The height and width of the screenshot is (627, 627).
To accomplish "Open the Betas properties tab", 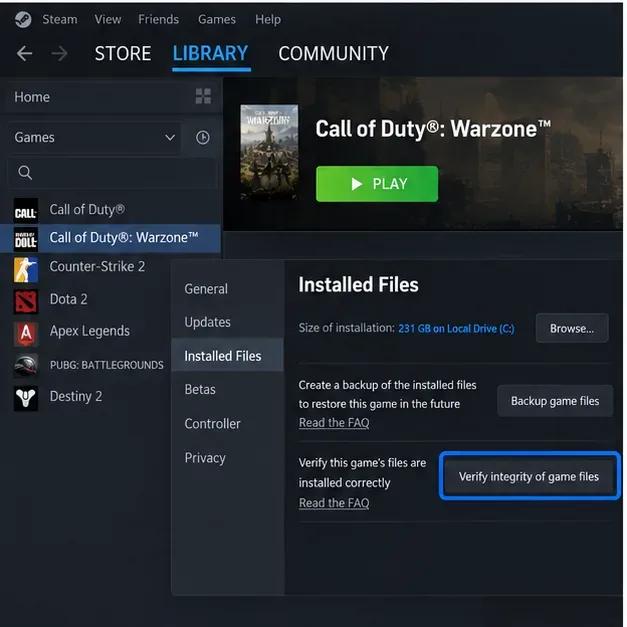I will 228,389.
